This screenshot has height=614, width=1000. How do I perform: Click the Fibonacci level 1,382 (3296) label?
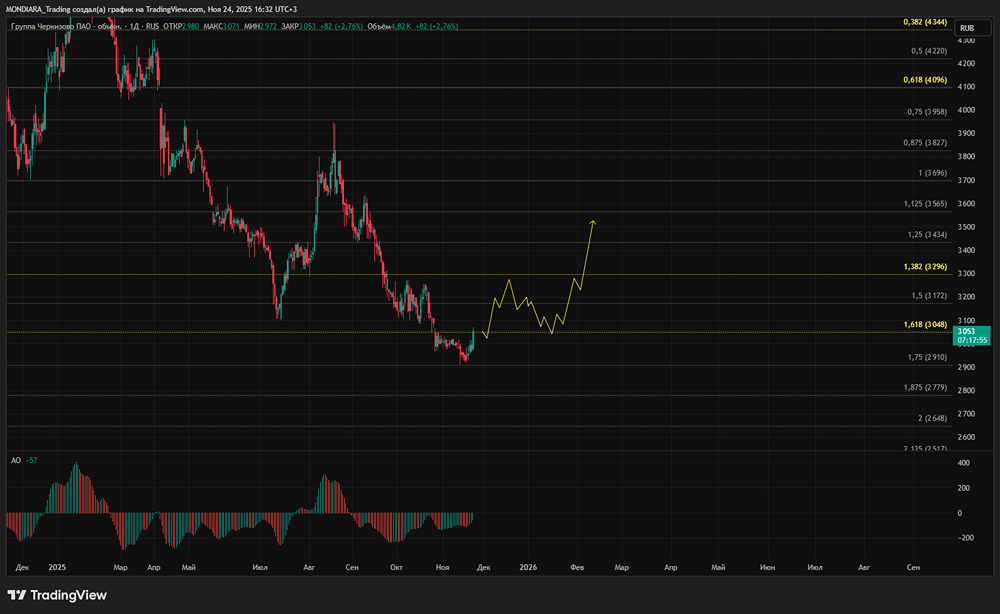coord(925,267)
